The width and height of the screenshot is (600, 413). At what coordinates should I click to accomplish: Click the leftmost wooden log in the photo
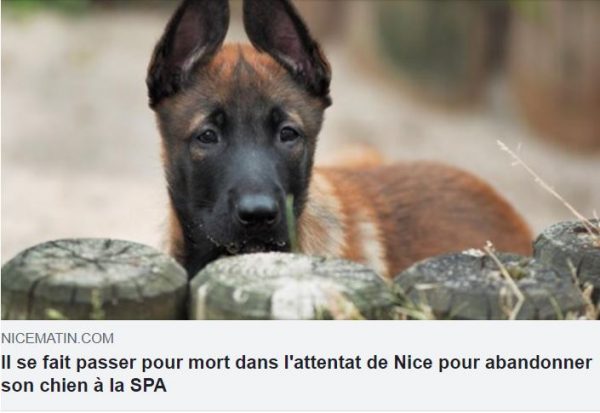click(x=94, y=279)
